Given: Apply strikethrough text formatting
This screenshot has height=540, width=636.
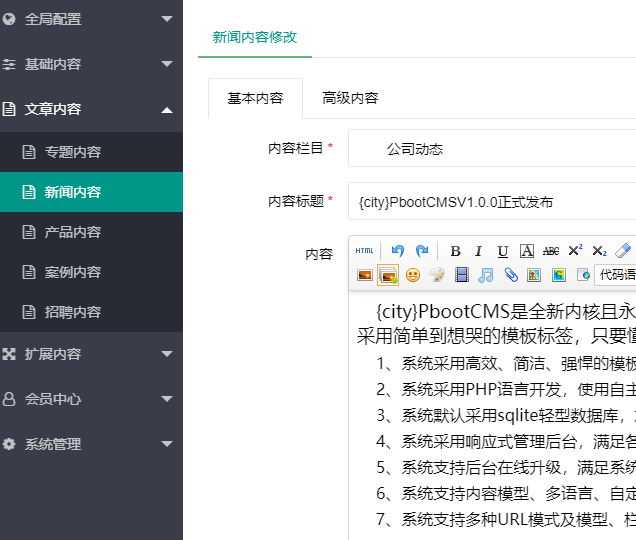Looking at the screenshot, I should click(550, 251).
